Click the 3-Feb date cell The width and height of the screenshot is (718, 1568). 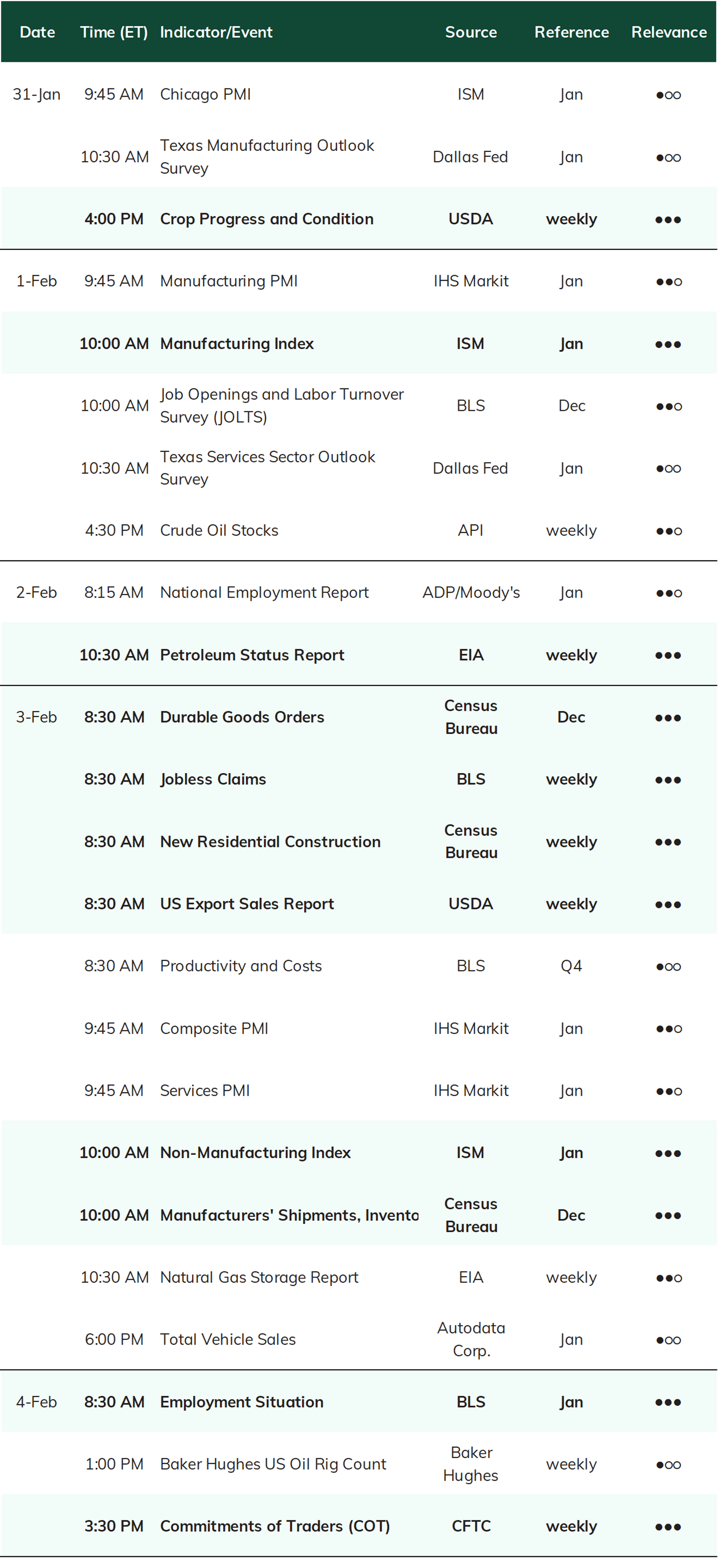(36, 717)
